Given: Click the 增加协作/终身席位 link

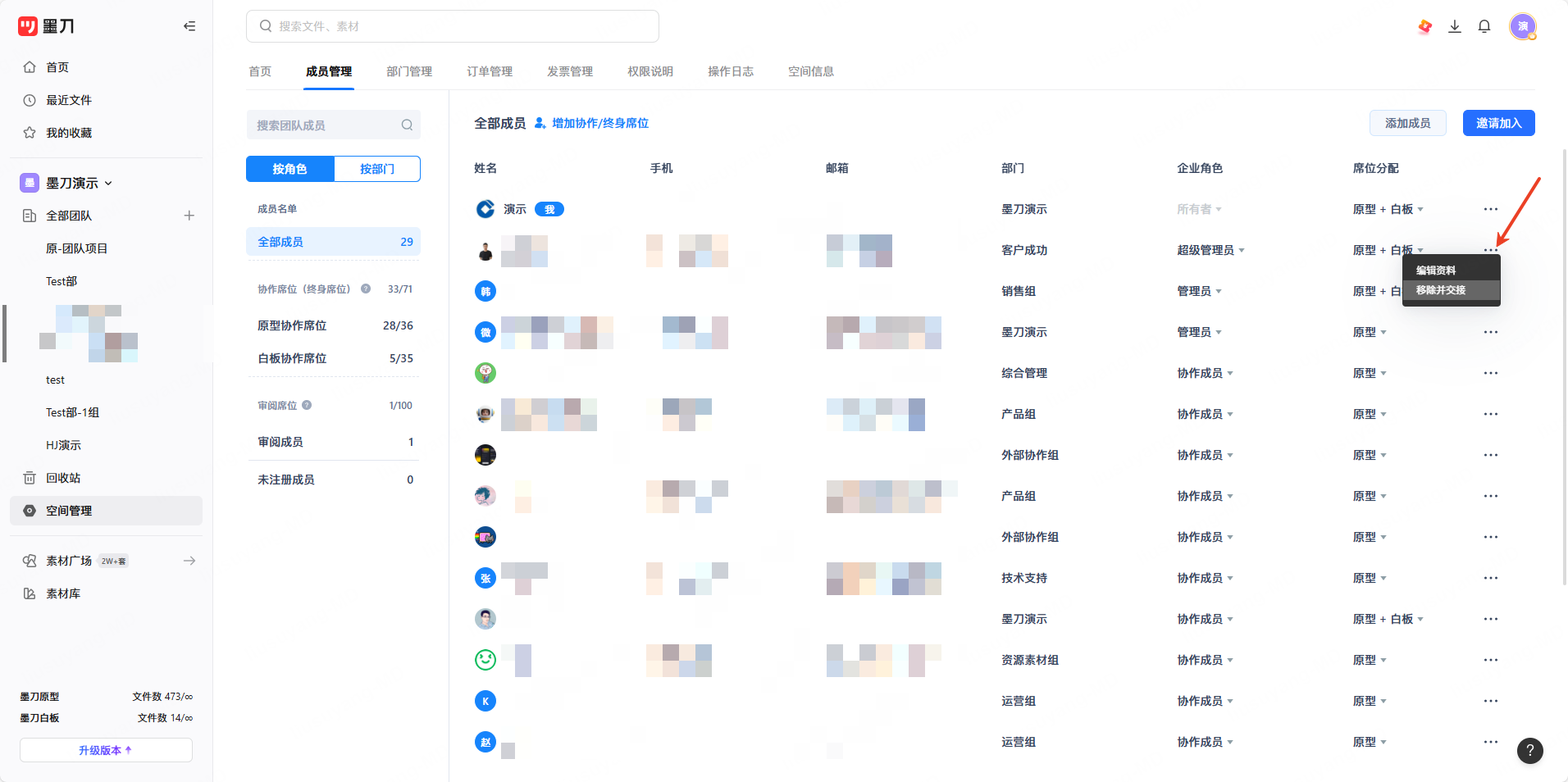Looking at the screenshot, I should point(591,123).
